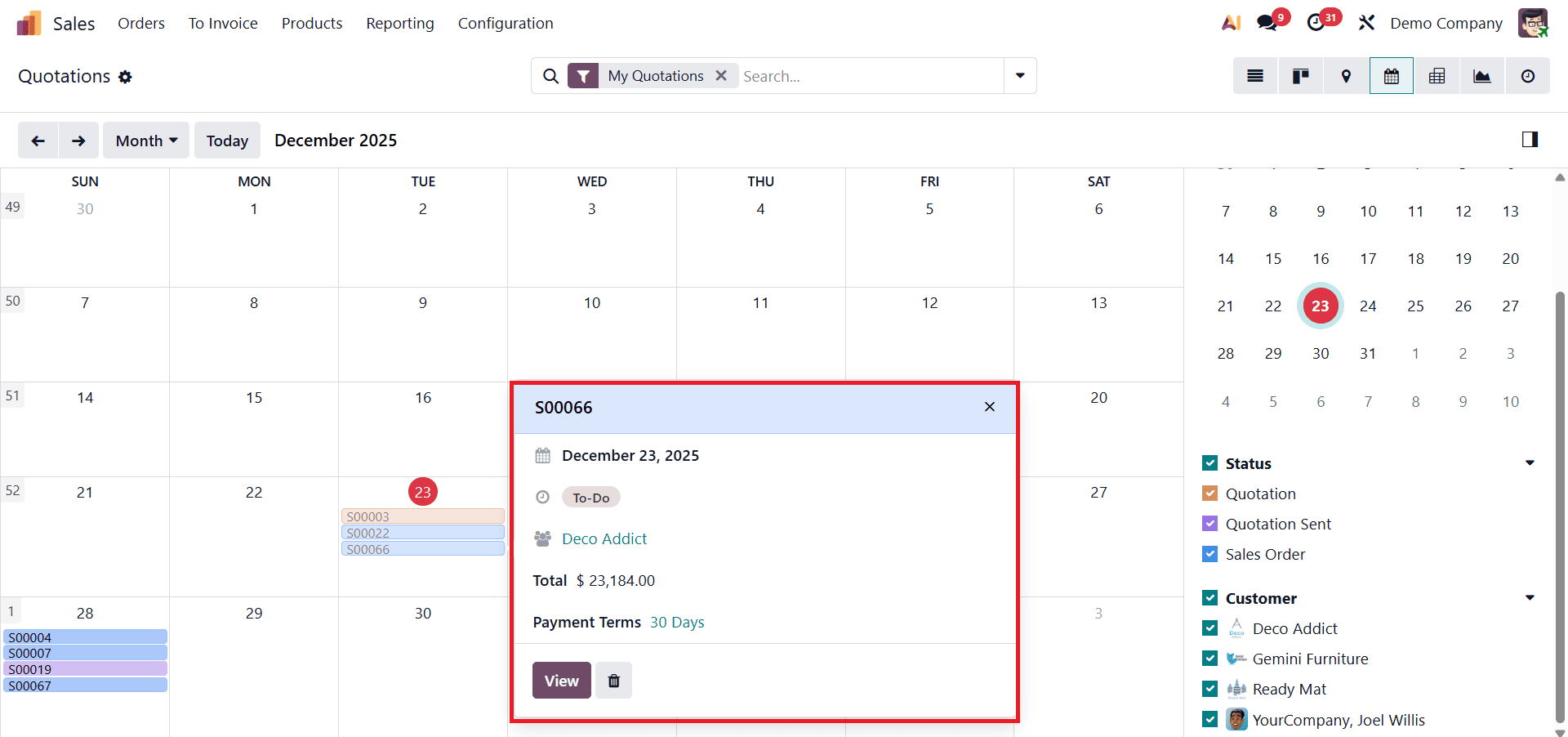Open the Reporting menu
This screenshot has height=737, width=1568.
[x=399, y=23]
